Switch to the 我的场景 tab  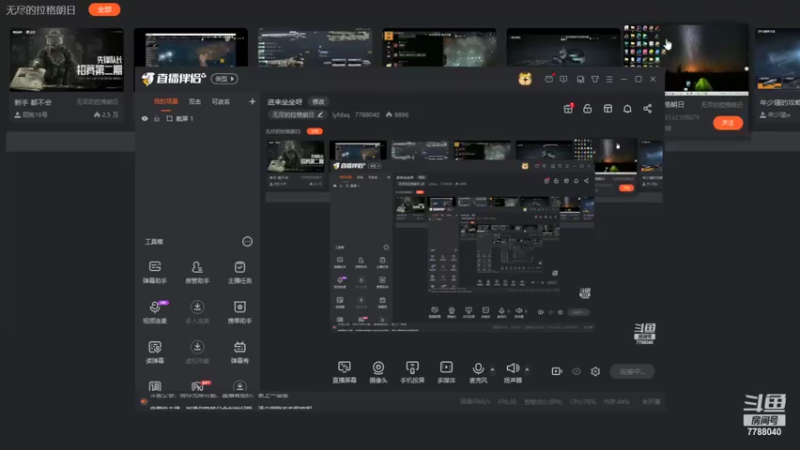pos(166,102)
